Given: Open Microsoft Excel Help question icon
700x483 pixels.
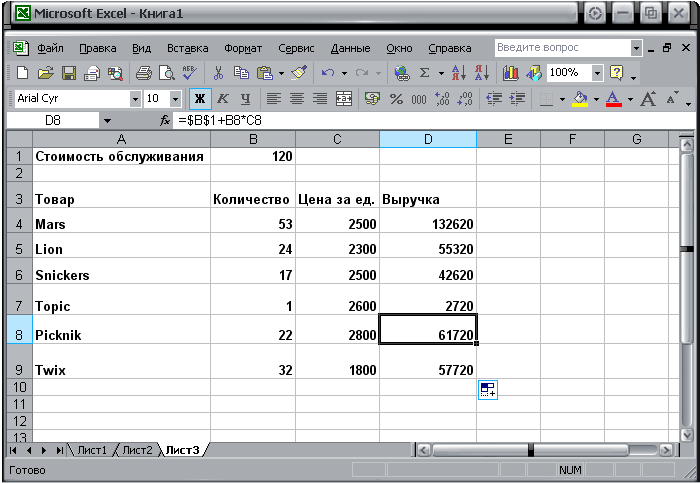Looking at the screenshot, I should tap(617, 72).
